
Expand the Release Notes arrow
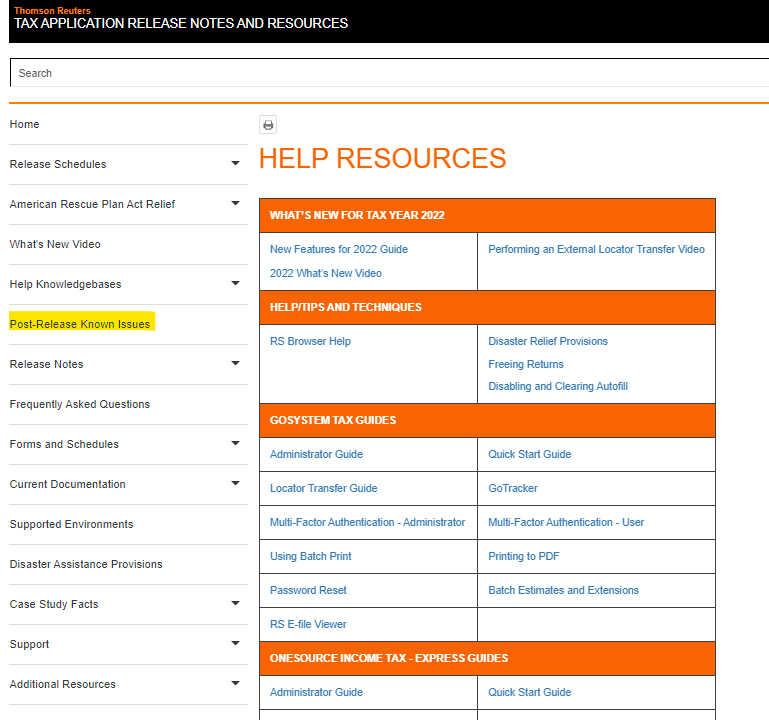[235, 363]
